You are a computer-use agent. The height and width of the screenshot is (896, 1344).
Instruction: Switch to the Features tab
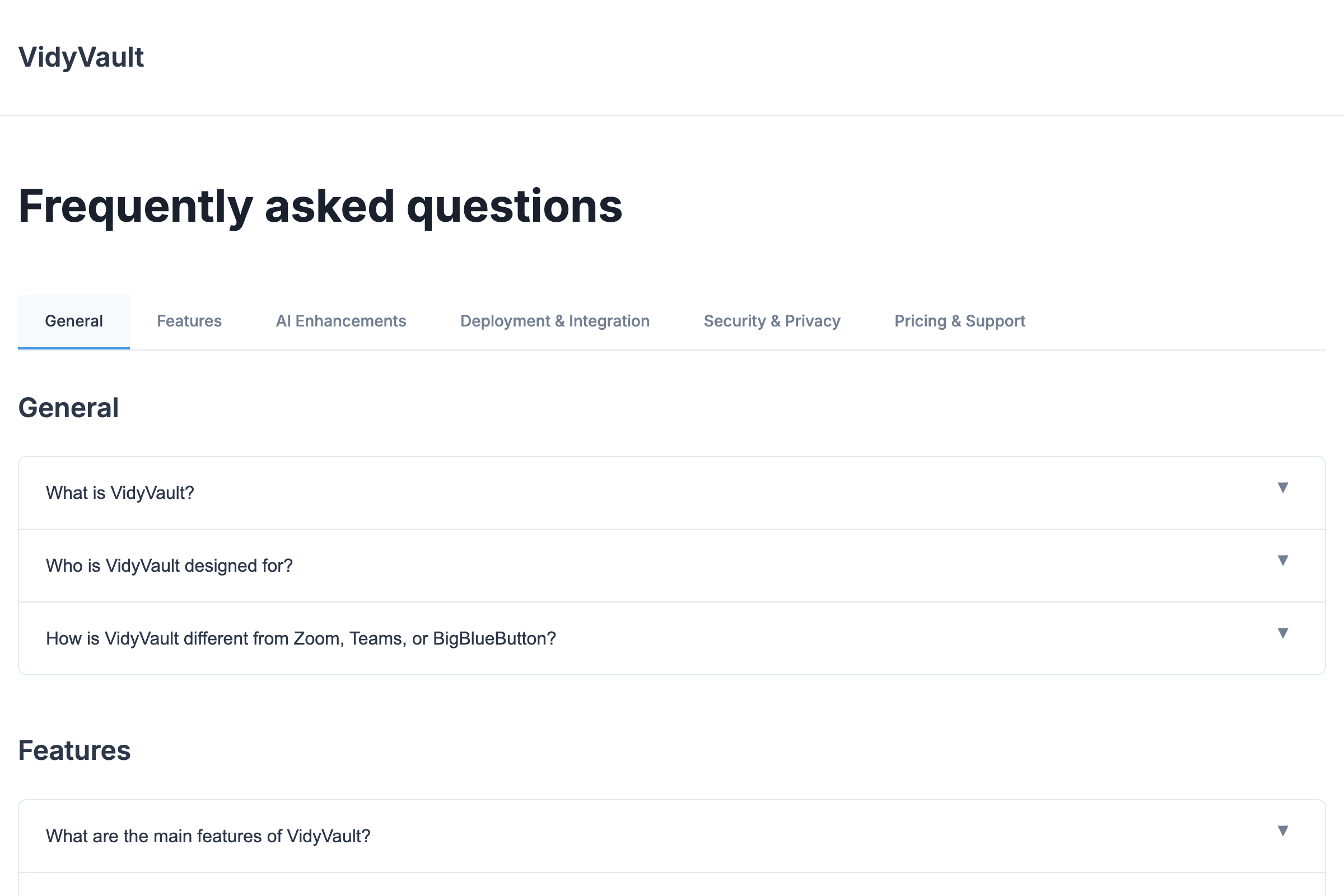[189, 320]
